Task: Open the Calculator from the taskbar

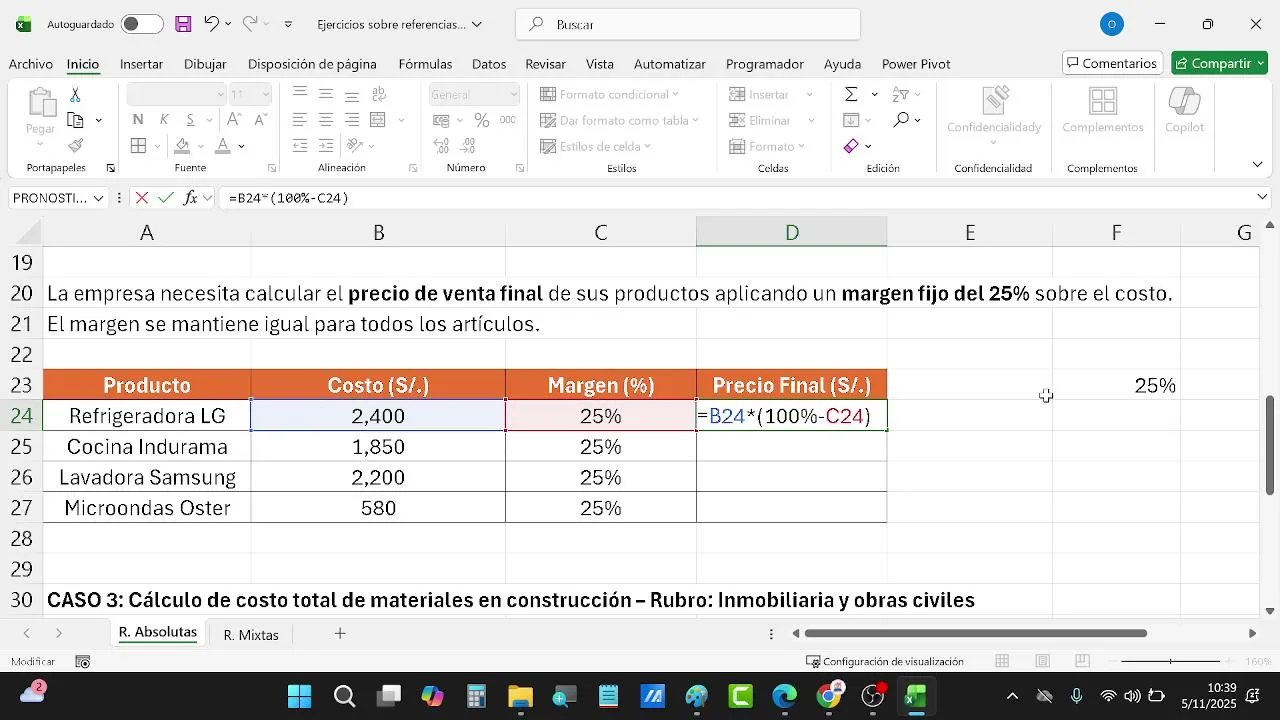Action: (x=476, y=696)
